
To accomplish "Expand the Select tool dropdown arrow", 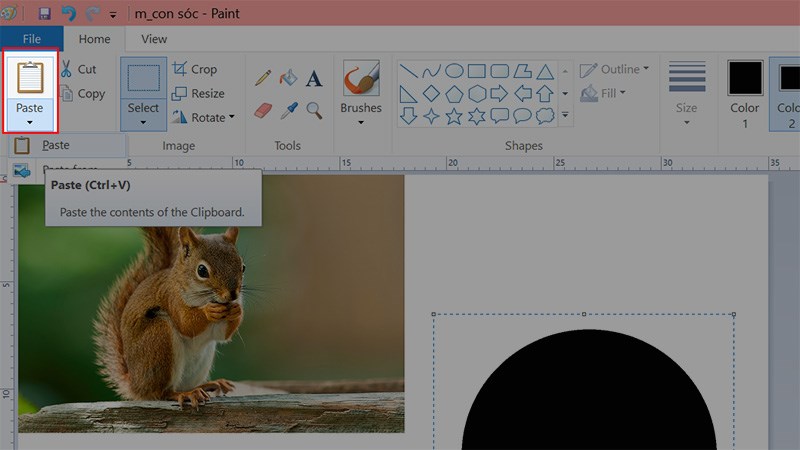I will pyautogui.click(x=143, y=123).
